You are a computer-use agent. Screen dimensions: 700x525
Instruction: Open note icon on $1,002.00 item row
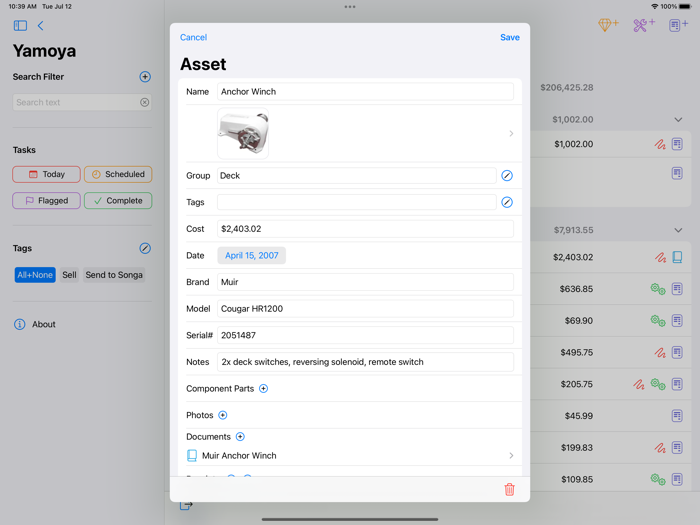[x=677, y=144]
